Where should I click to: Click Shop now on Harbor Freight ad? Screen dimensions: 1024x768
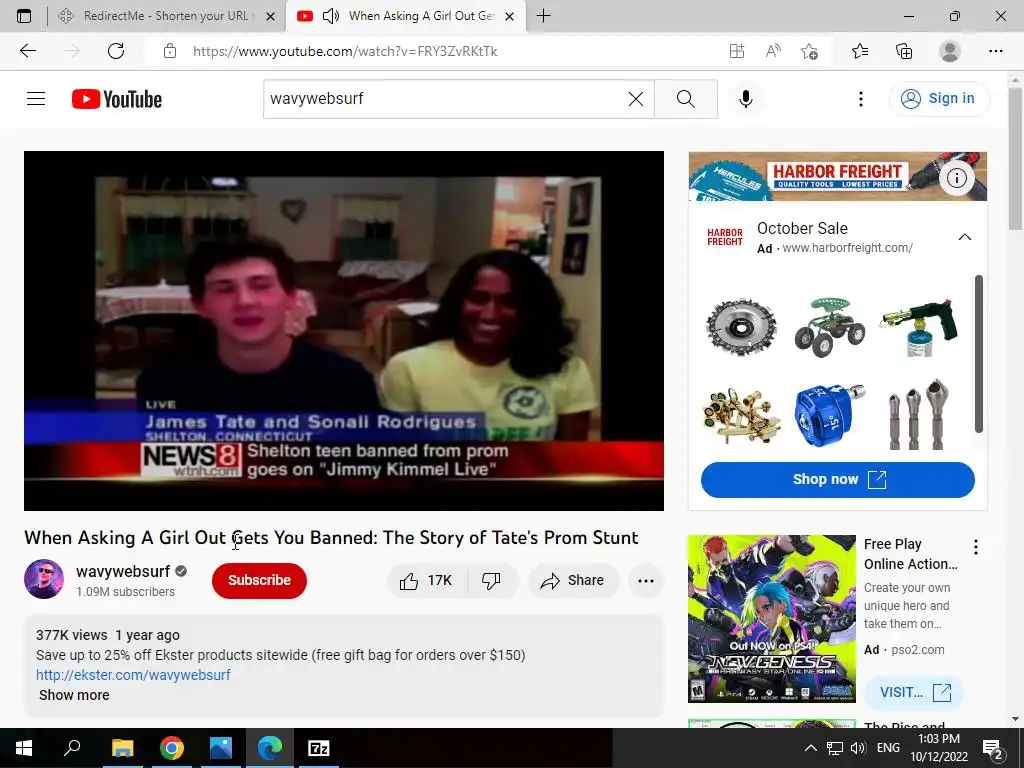pos(838,479)
